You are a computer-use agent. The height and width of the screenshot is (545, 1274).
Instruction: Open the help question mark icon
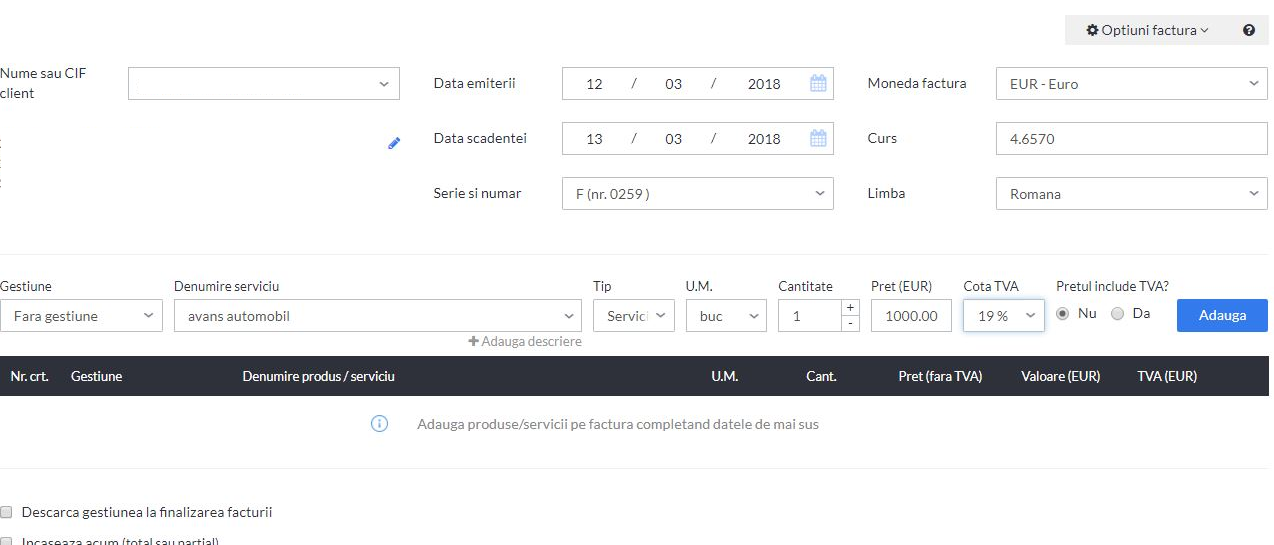tap(1249, 30)
